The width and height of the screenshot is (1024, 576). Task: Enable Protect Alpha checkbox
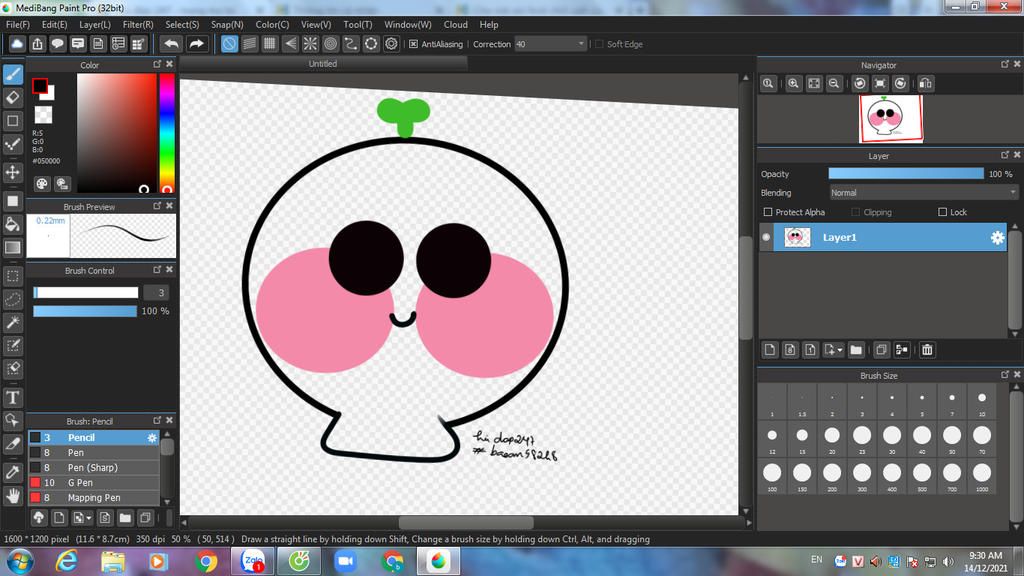(768, 212)
